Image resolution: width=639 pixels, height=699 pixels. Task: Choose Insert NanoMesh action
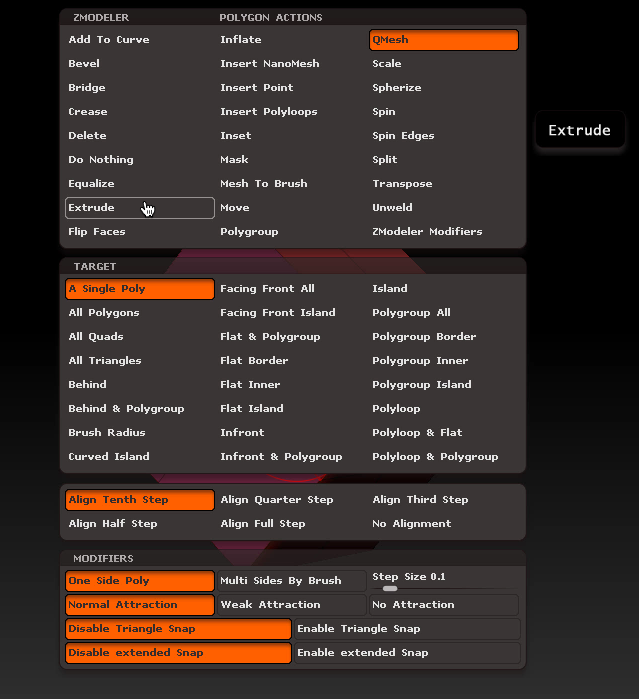pyautogui.click(x=292, y=64)
